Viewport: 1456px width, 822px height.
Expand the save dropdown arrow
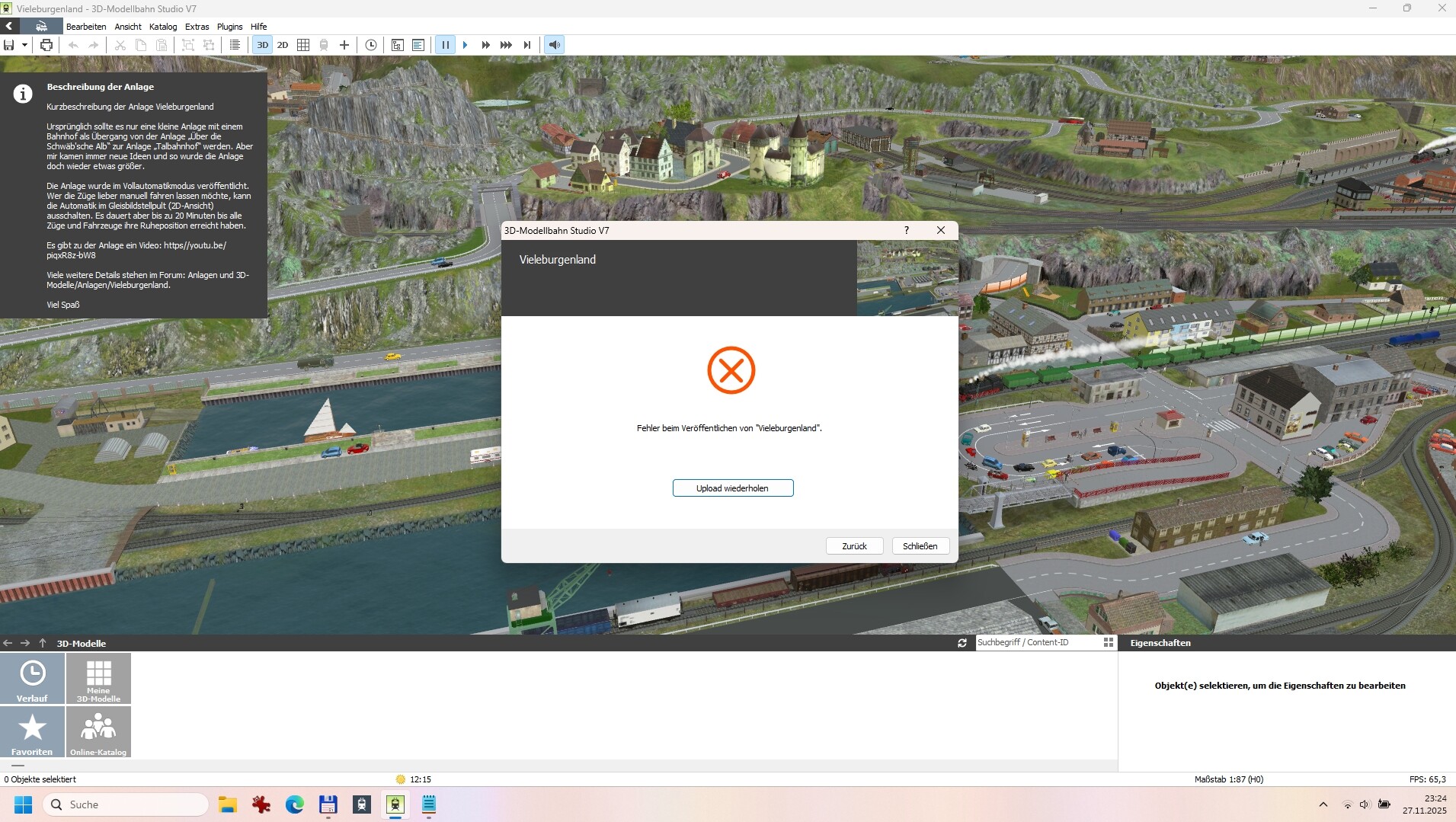(24, 45)
